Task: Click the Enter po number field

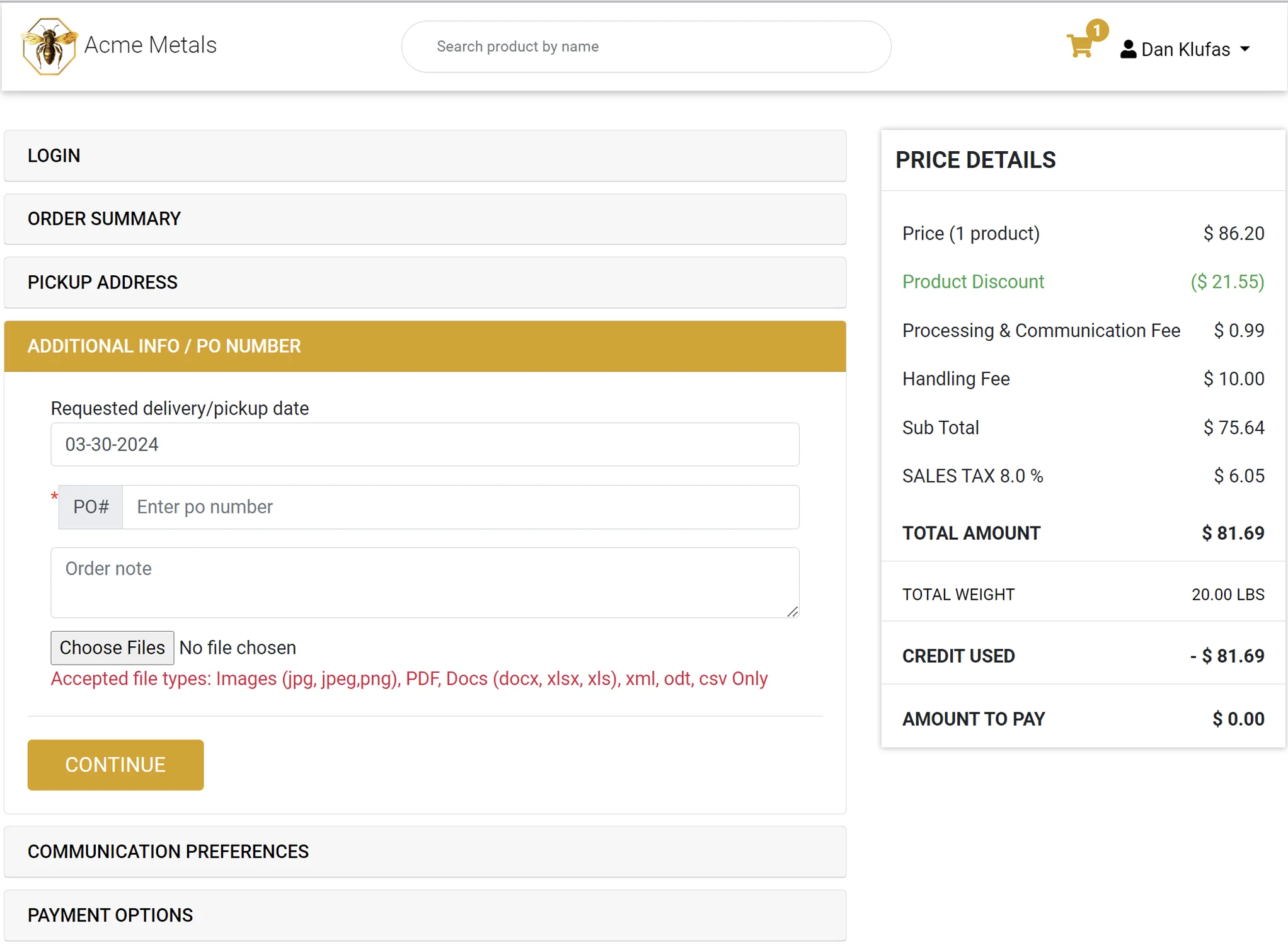Action: [460, 507]
